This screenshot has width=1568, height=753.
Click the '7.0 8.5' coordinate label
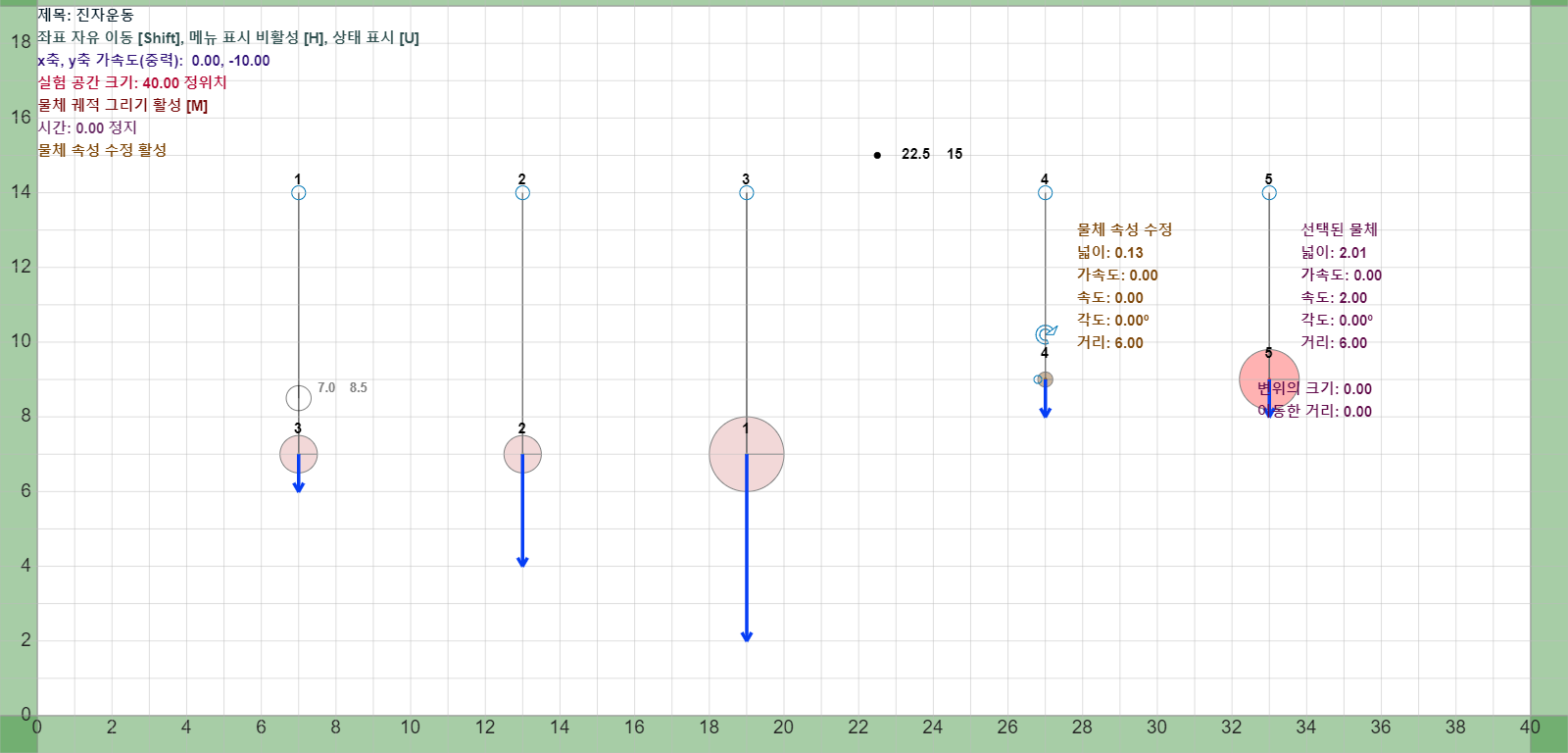(342, 387)
